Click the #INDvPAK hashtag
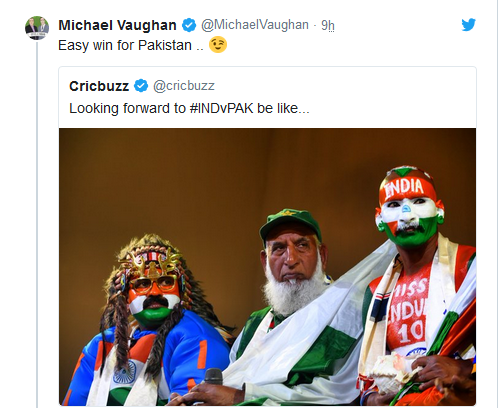 222,108
